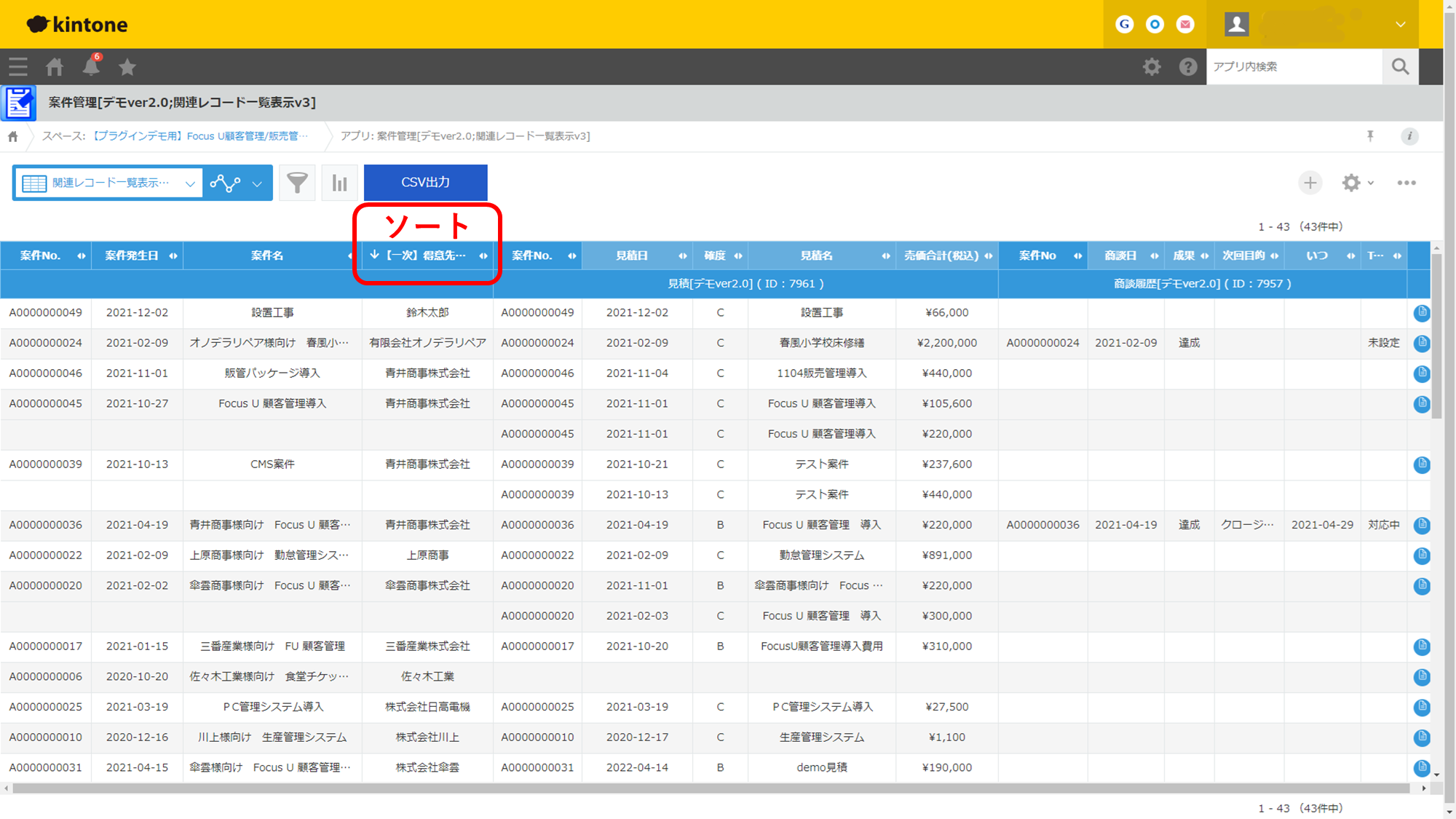The width and height of the screenshot is (1456, 819).
Task: Open record details for row A0000000049
Action: click(1422, 313)
